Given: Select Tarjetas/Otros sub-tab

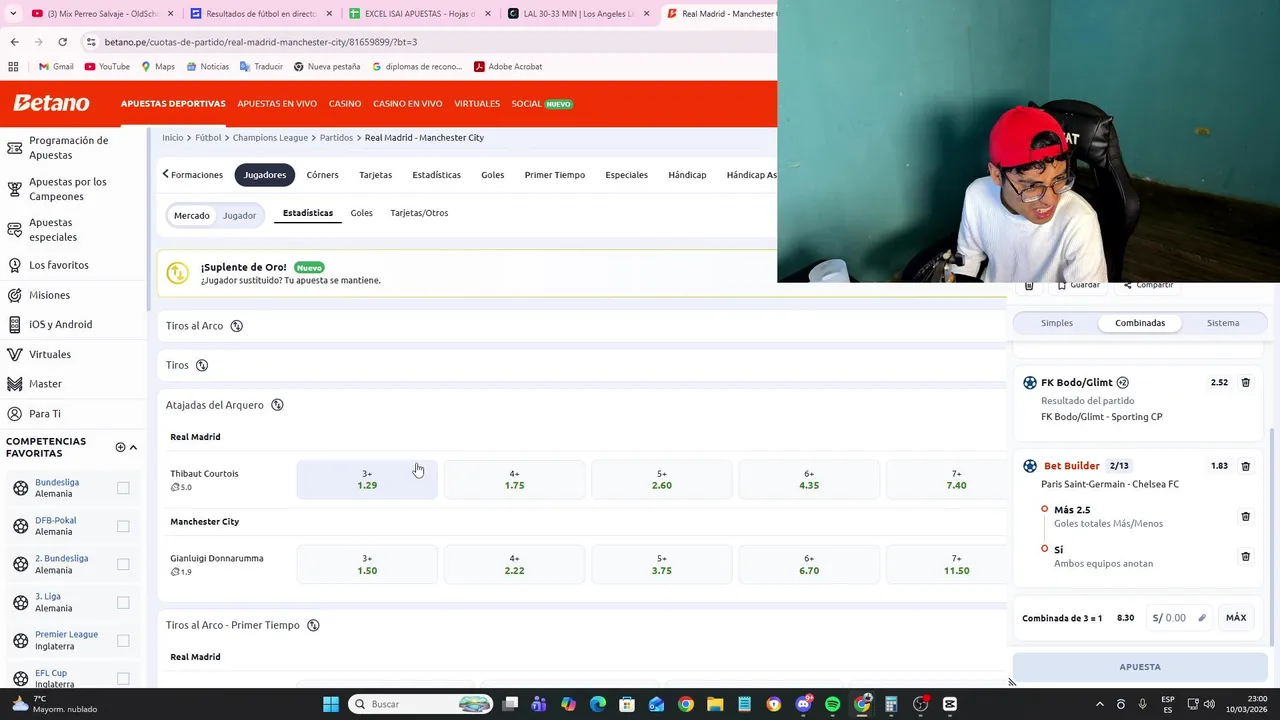Looking at the screenshot, I should [x=419, y=213].
